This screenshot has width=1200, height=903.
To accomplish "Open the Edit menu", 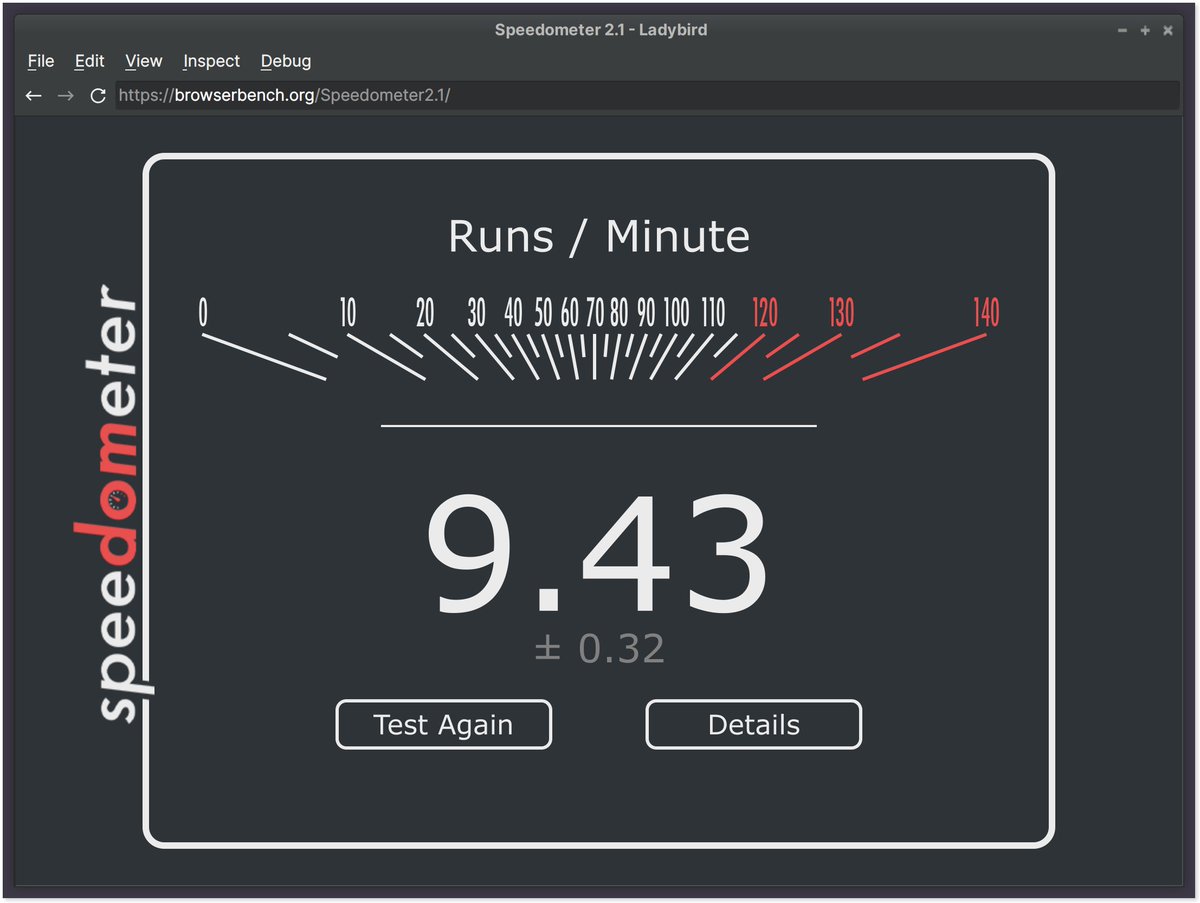I will point(89,61).
